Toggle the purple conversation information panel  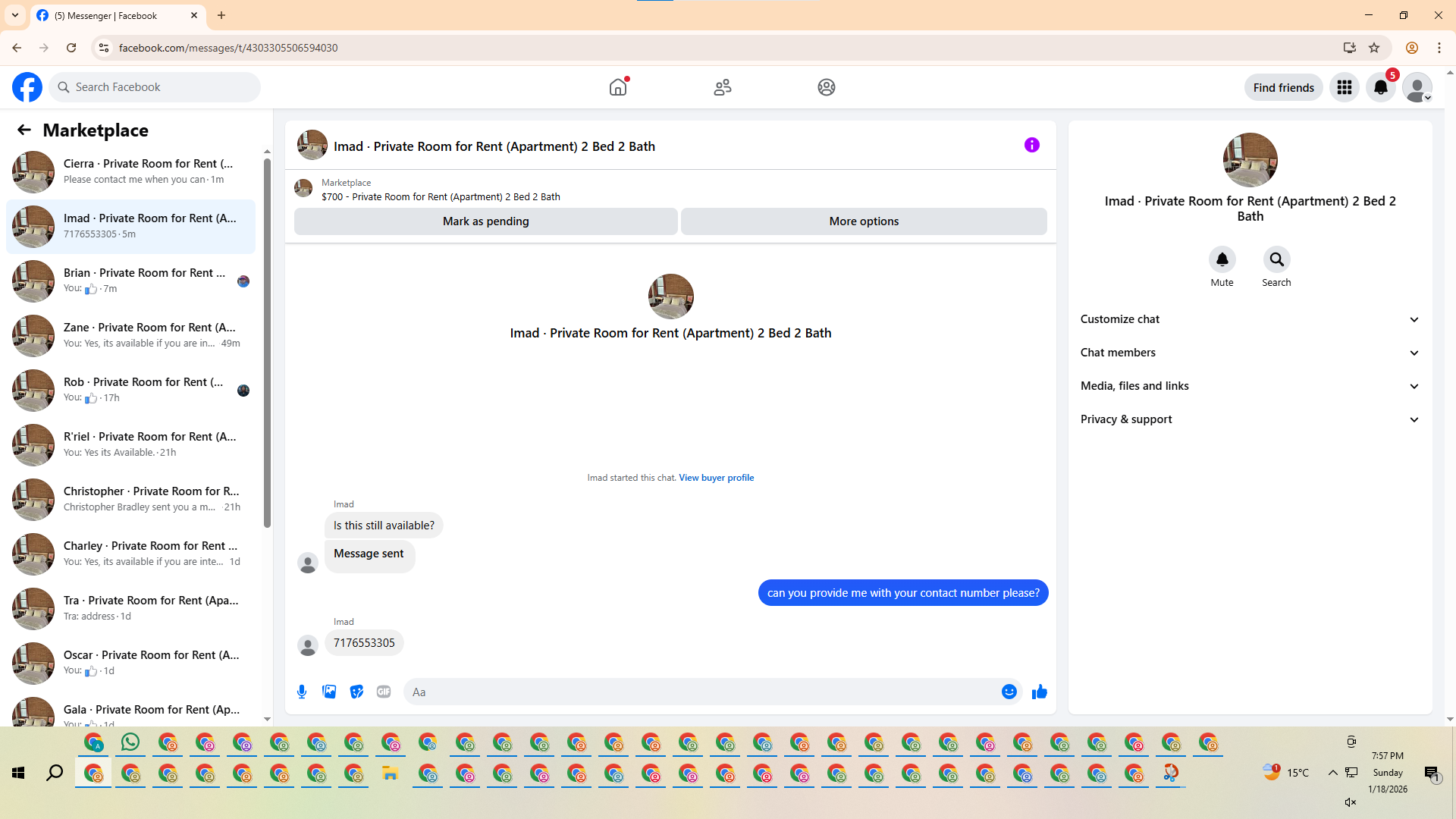(x=1031, y=145)
